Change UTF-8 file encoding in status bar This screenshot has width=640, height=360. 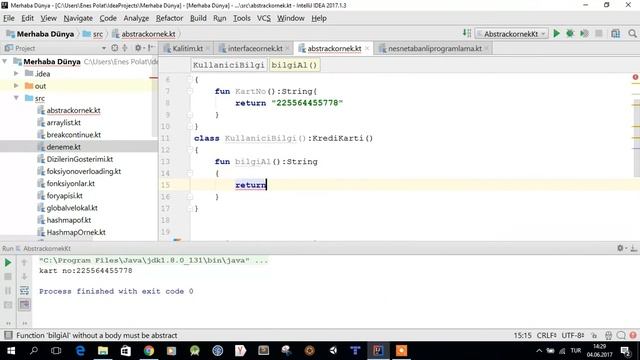pos(573,336)
